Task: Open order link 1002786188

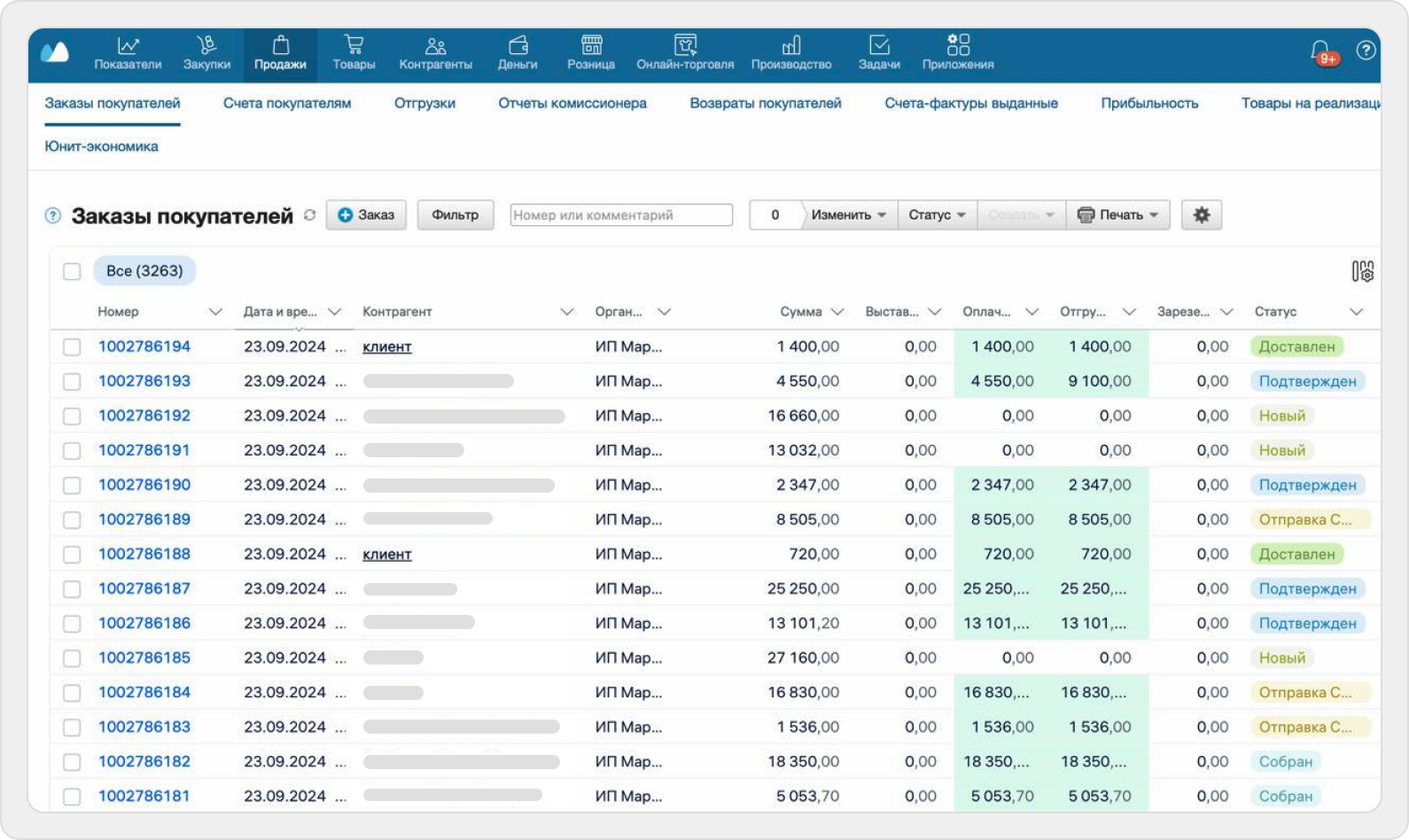Action: [144, 554]
